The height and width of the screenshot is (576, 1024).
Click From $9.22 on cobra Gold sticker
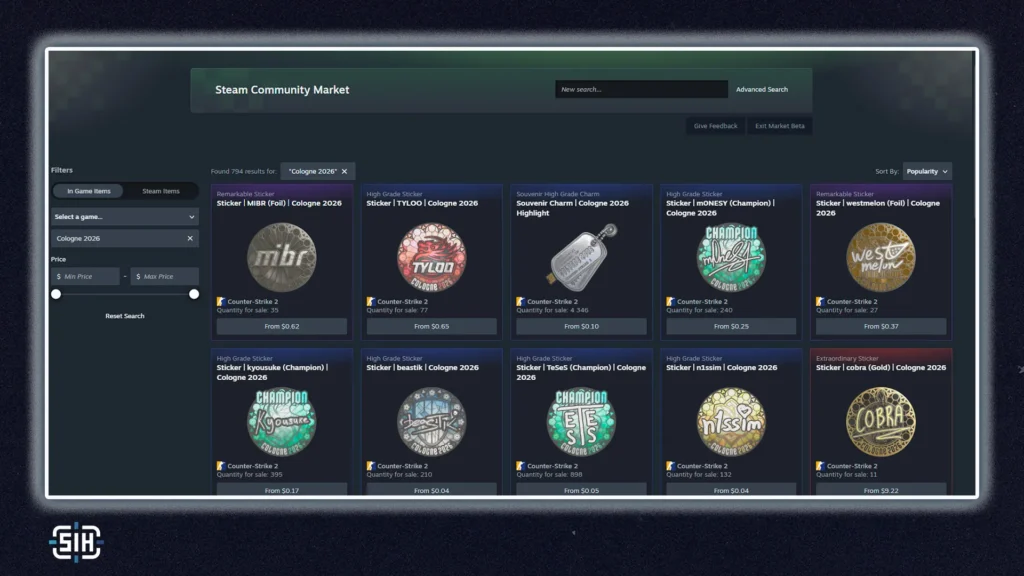coord(880,489)
